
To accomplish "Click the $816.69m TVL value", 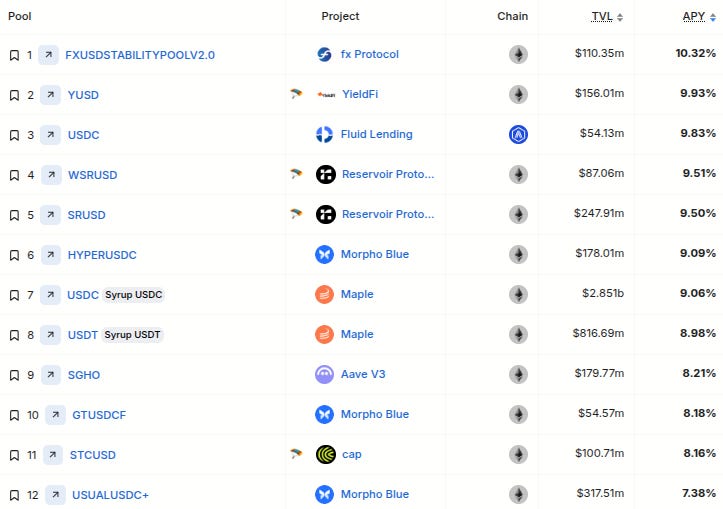I will tap(599, 333).
